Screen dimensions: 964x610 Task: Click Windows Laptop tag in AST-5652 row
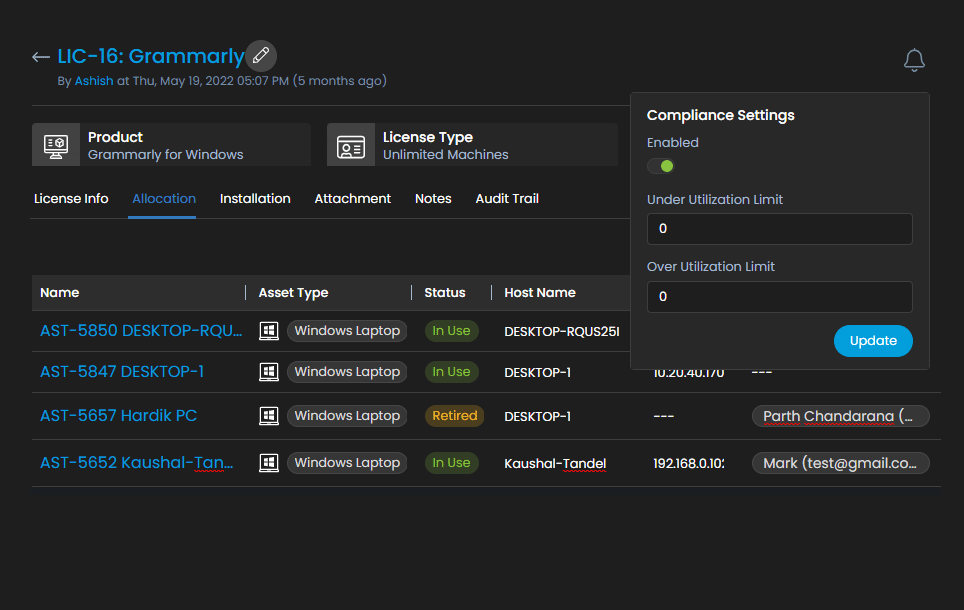347,463
